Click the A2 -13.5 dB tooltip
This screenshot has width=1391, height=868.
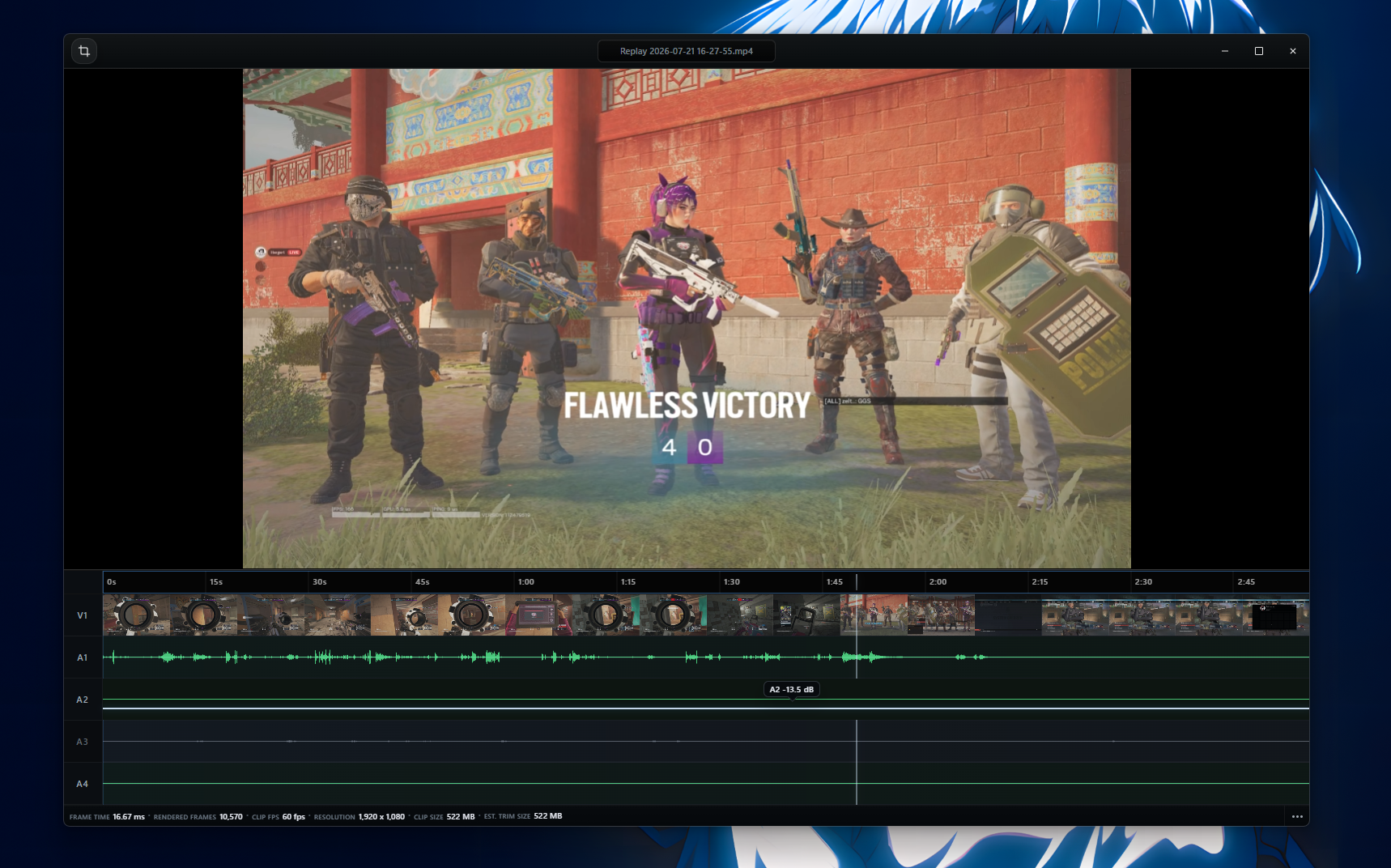[792, 690]
